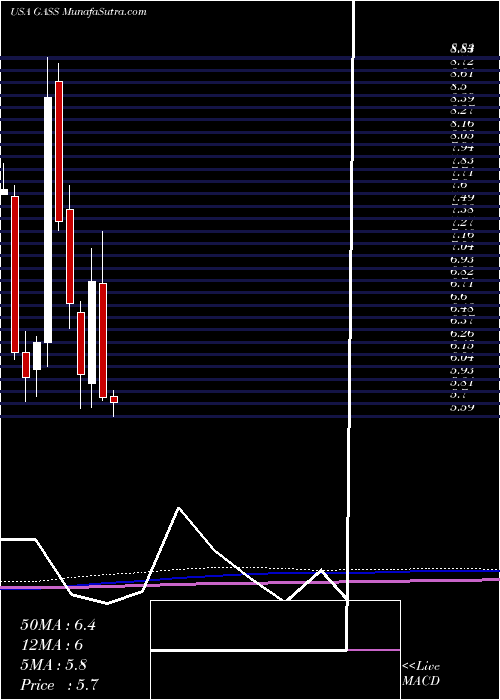500x700 pixels.
Task: Click the USA GASS MunafaSutra.com title text
Action: [x=78, y=12]
